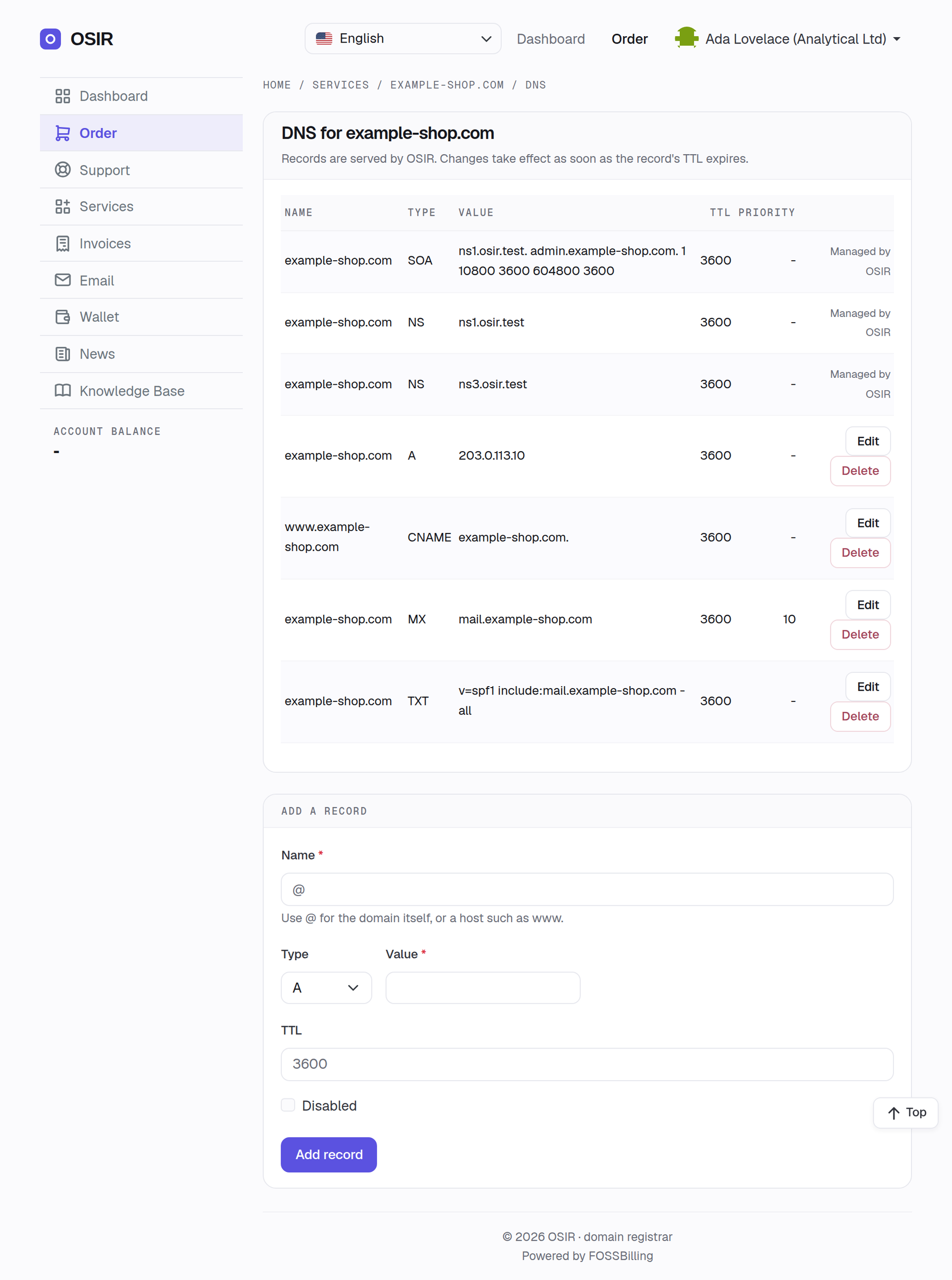Open the English language dropdown
This screenshot has width=952, height=1280.
(x=403, y=39)
